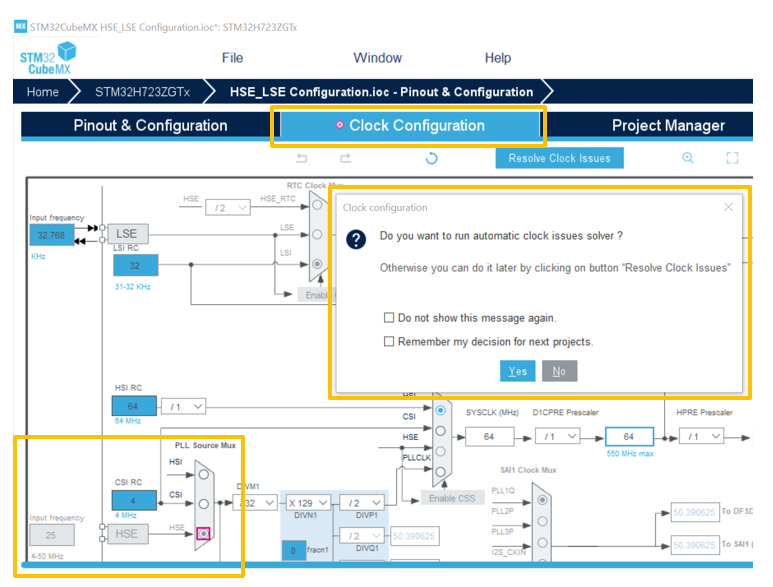Switch to Clock Configuration tab
Image resolution: width=773 pixels, height=587 pixels.
tap(410, 126)
